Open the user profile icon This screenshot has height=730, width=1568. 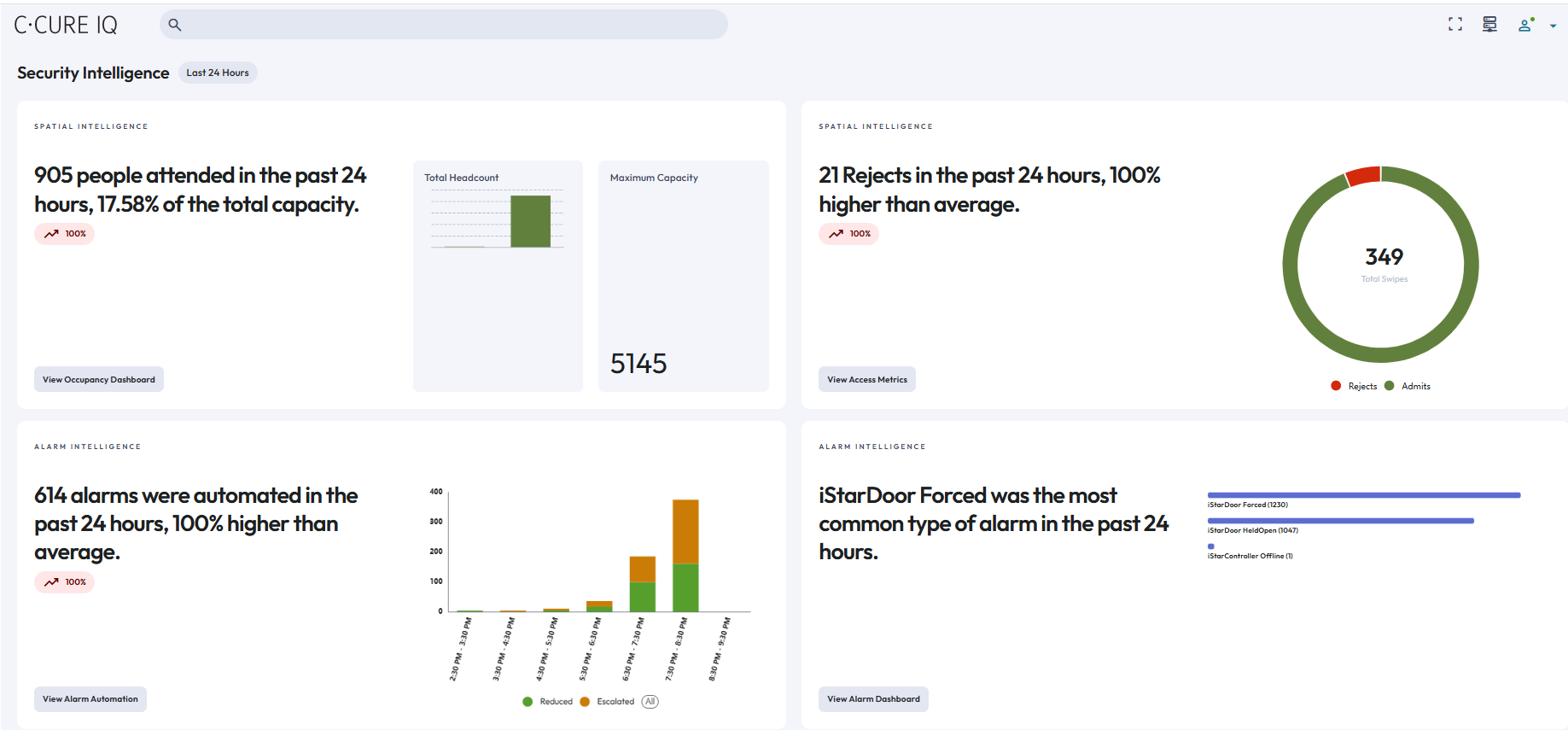click(1525, 25)
